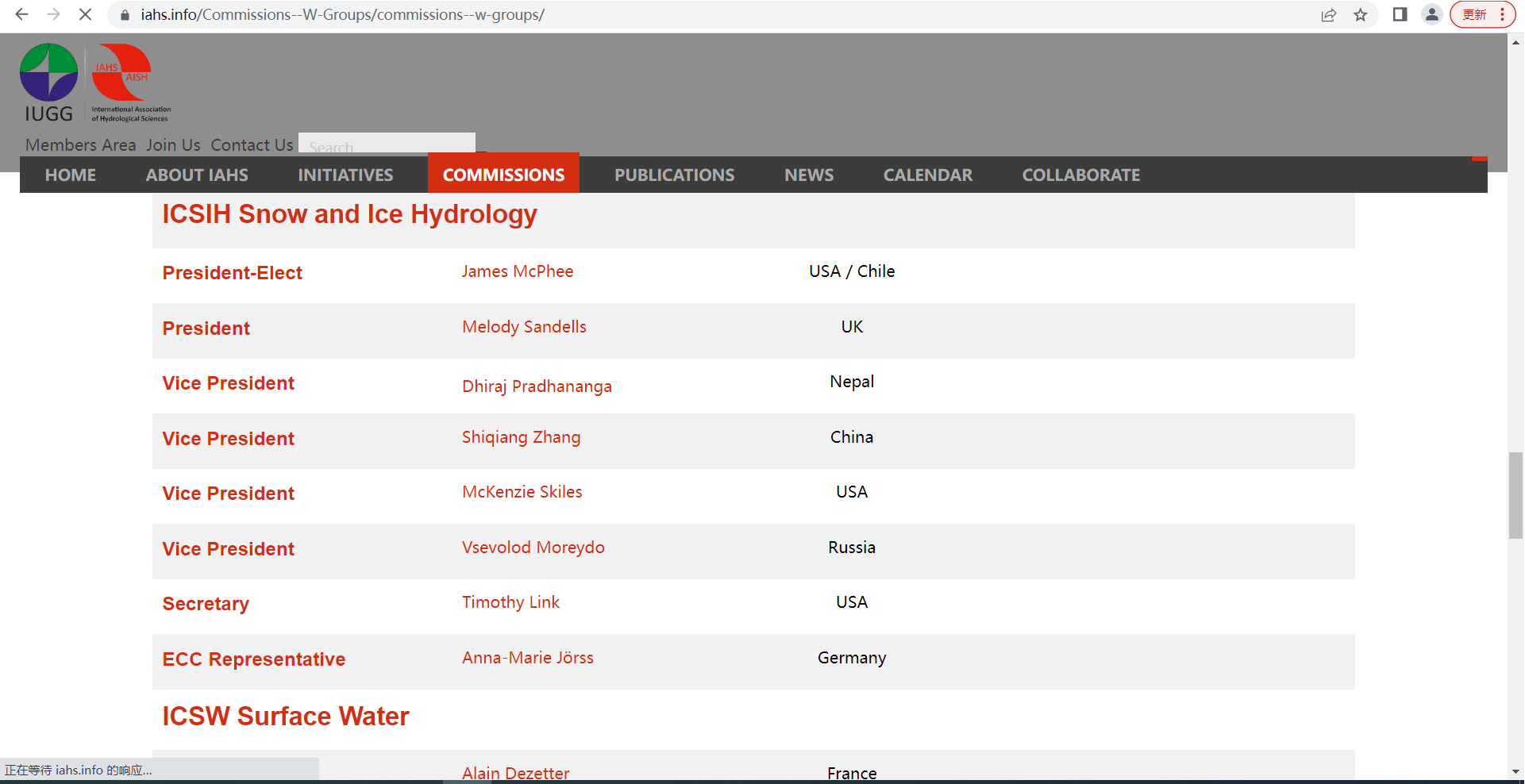The height and width of the screenshot is (784, 1525).
Task: Click the James McPhee link
Action: [517, 271]
